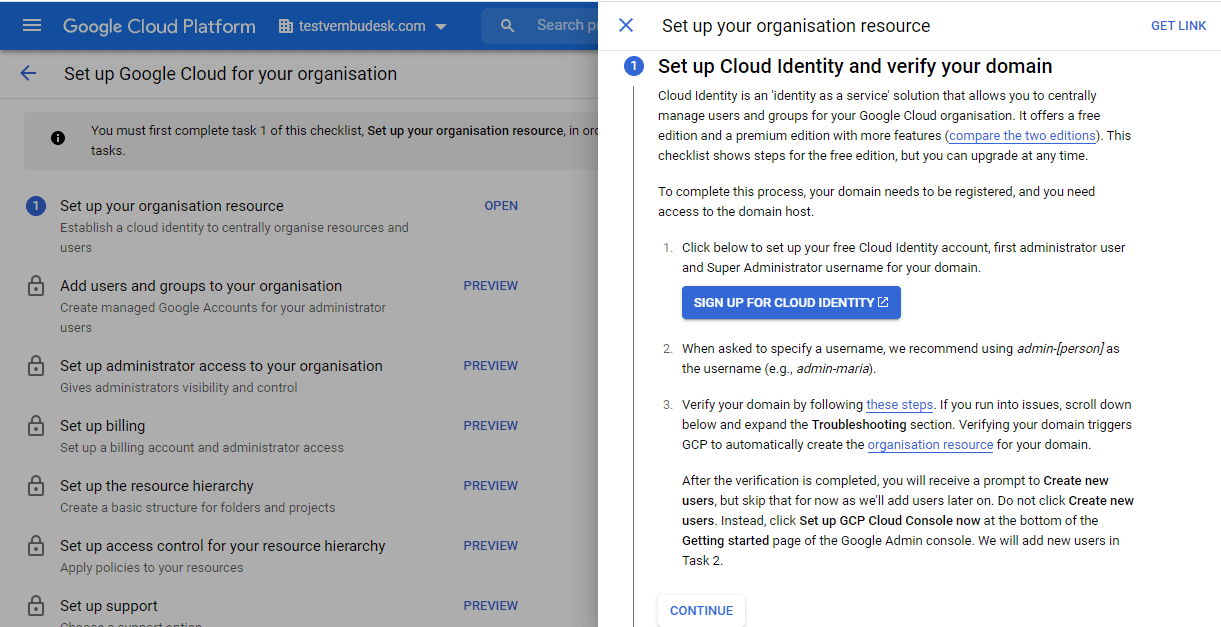Click the search magnifier icon
Screen dimensions: 1221x627
click(x=508, y=25)
